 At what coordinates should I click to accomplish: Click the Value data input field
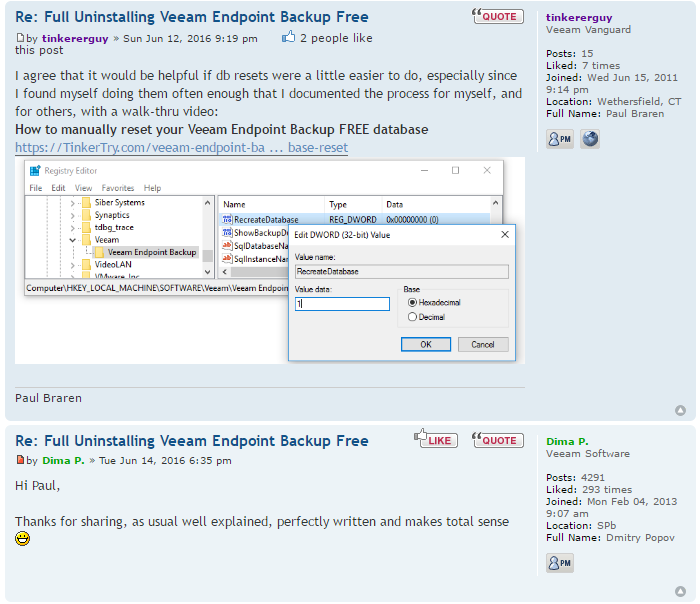342,304
